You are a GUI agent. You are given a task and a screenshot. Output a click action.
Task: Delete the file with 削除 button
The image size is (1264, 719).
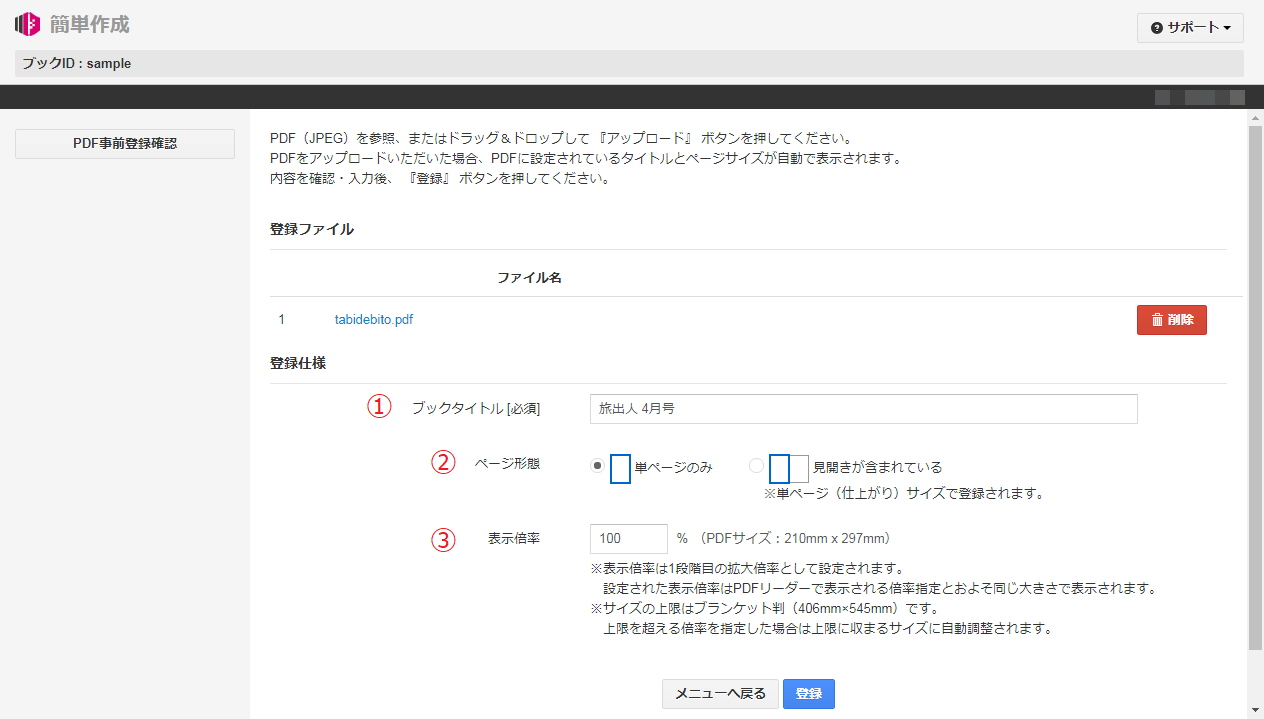[1171, 320]
